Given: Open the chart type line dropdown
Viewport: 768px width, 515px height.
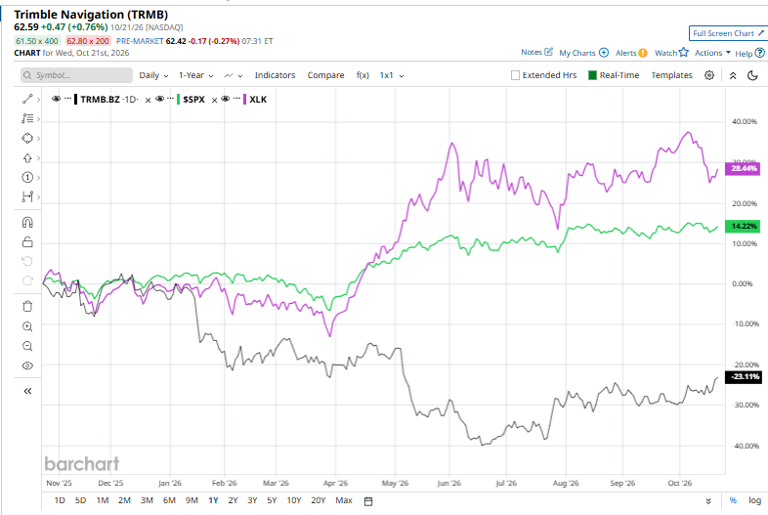Looking at the screenshot, I should [x=233, y=75].
